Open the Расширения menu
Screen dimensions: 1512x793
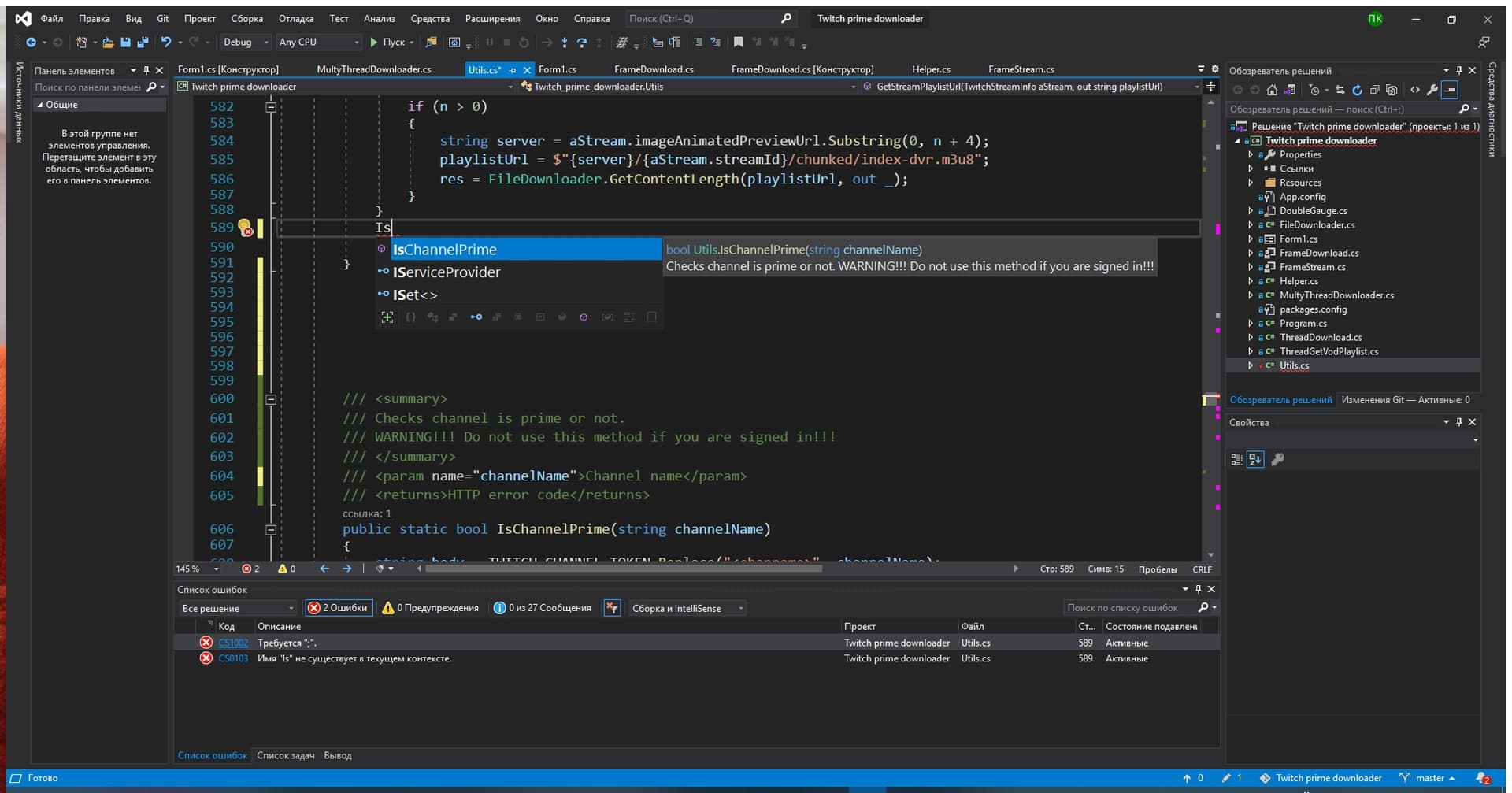click(x=492, y=18)
